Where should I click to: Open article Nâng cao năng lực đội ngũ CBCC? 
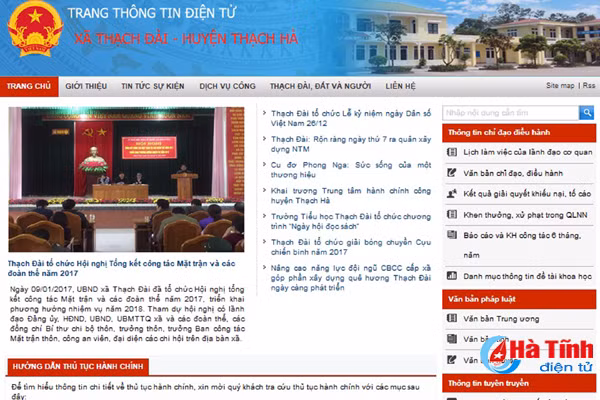[351, 278]
